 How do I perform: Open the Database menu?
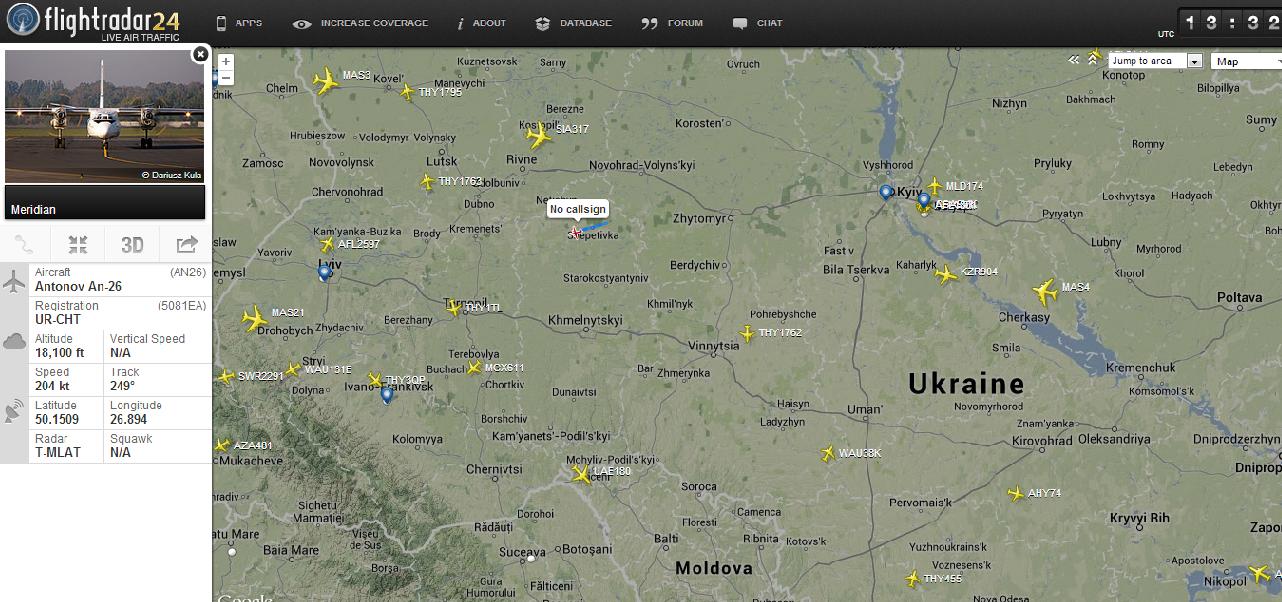tap(573, 23)
